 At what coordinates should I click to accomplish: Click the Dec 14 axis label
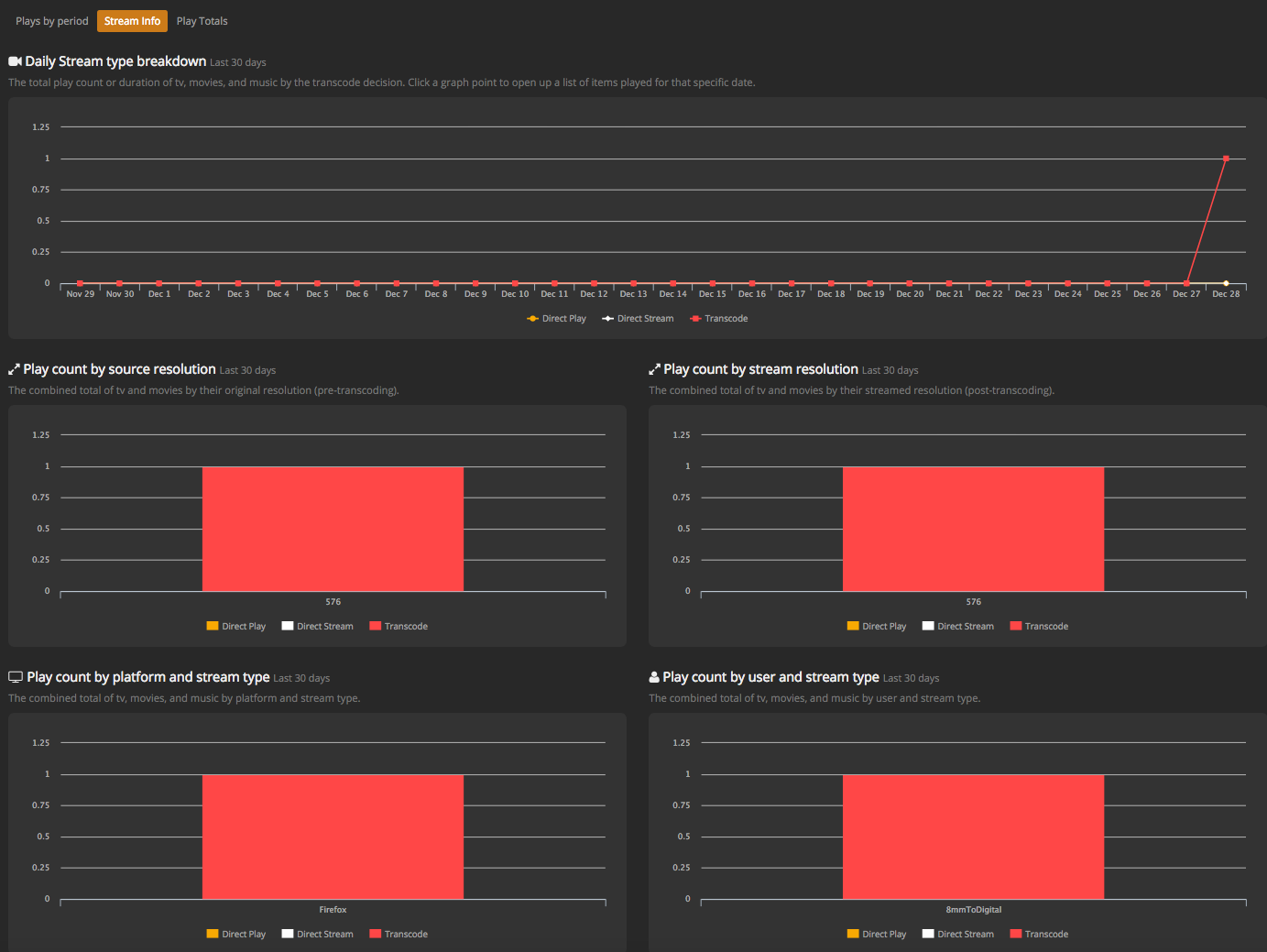(x=673, y=294)
